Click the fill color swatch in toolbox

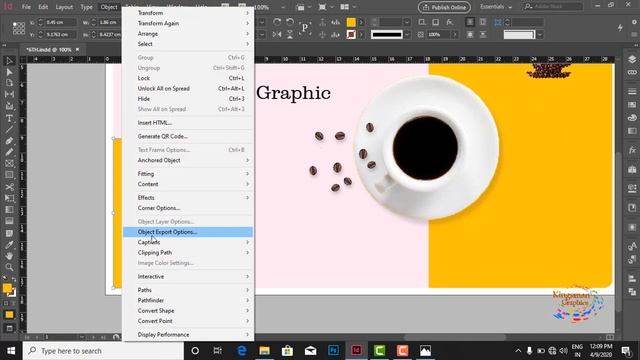[7, 288]
